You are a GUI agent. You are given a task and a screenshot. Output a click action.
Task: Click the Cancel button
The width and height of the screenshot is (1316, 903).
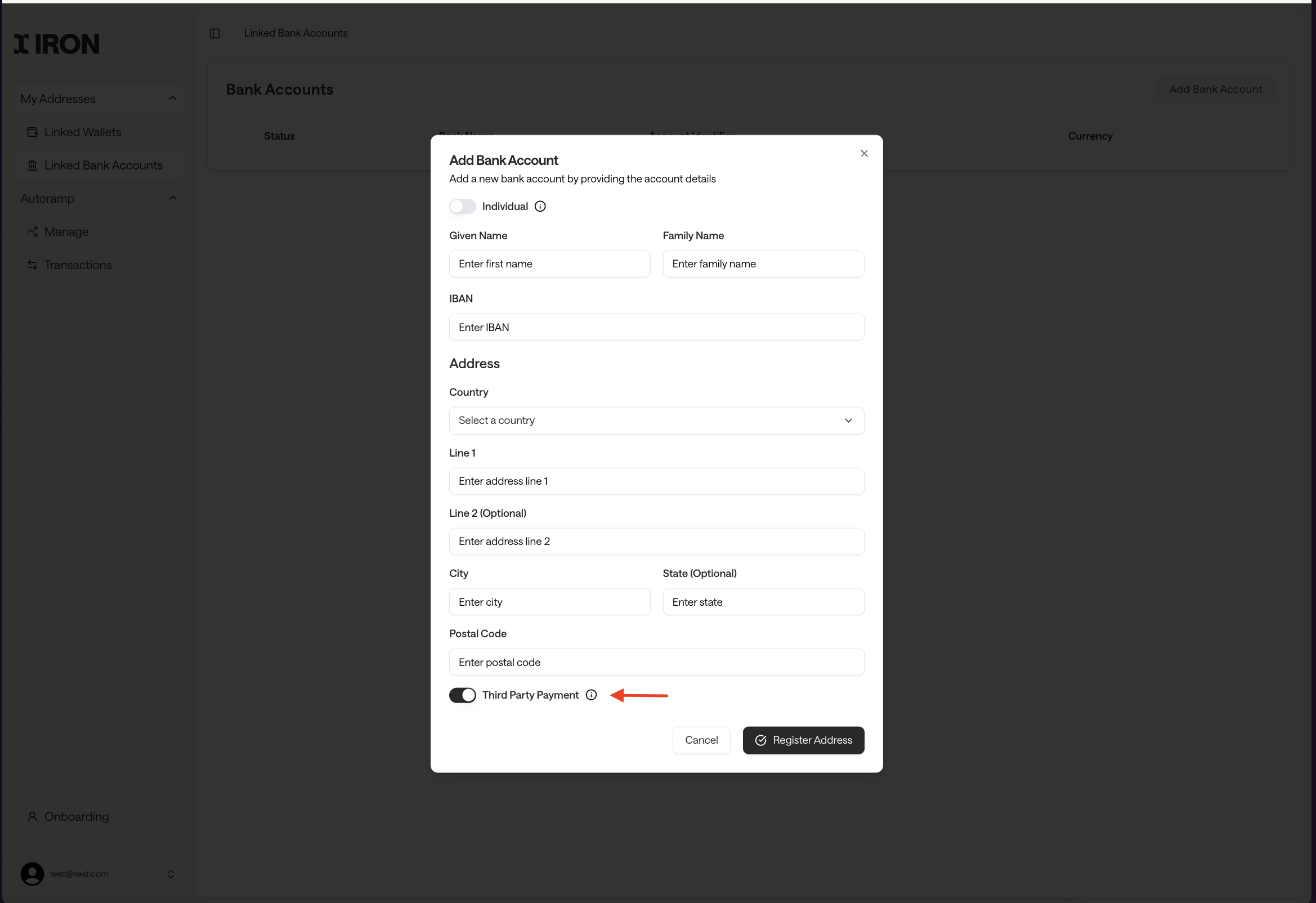coord(701,740)
